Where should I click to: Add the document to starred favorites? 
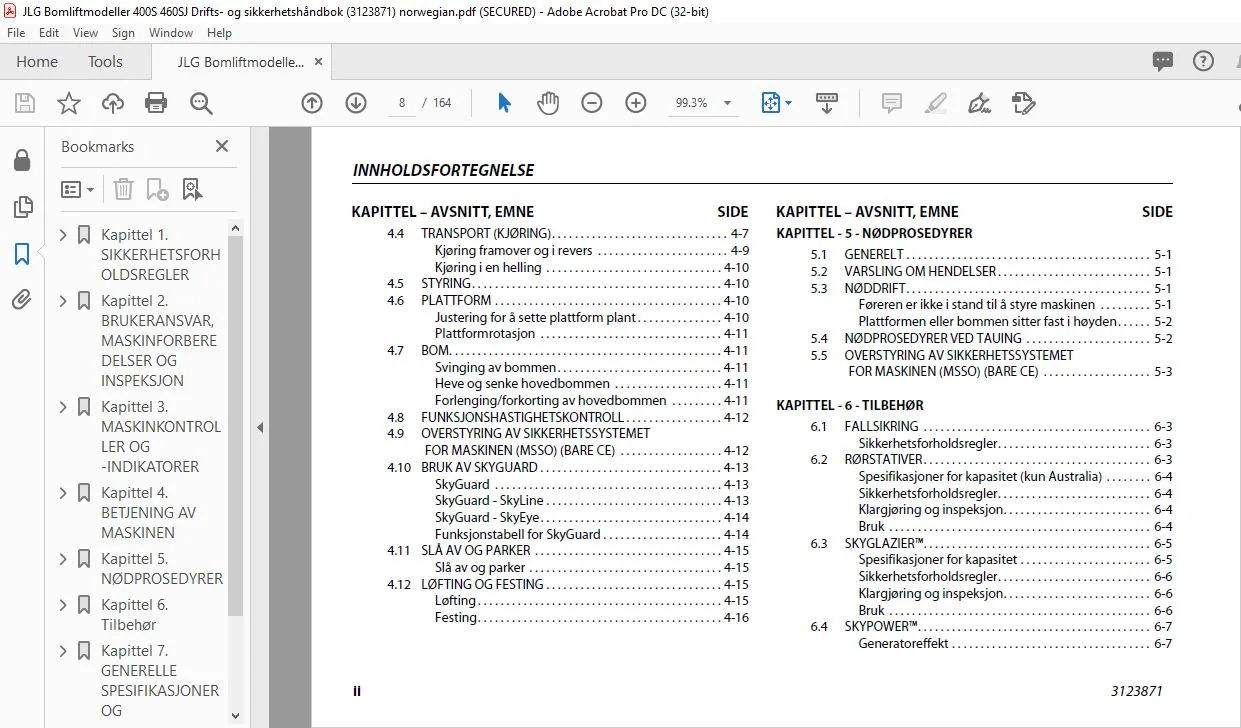click(x=68, y=103)
